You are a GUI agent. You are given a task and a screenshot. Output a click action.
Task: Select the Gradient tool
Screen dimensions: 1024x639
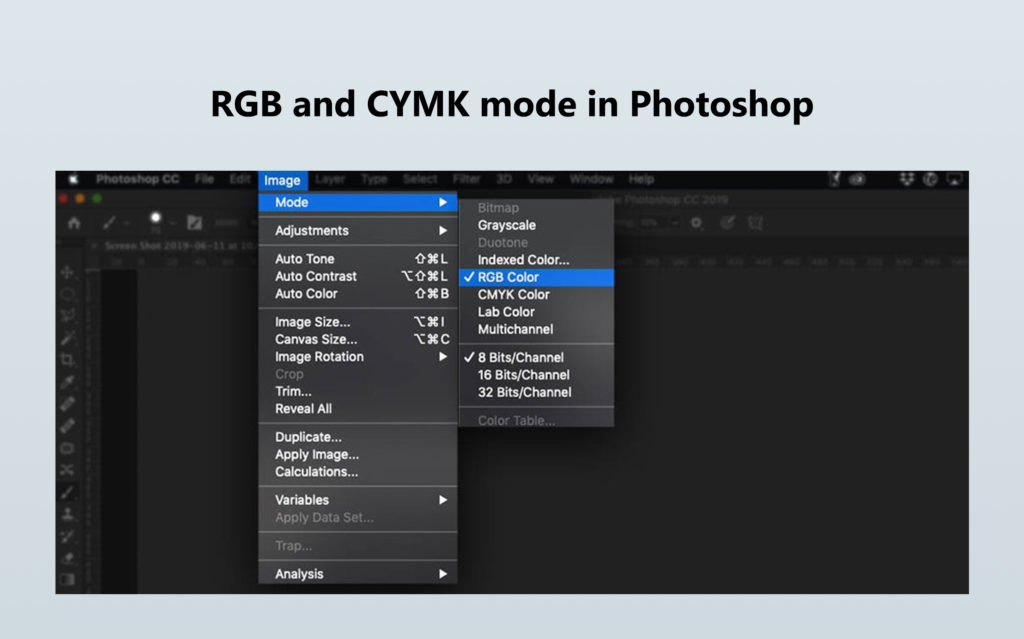pyautogui.click(x=67, y=580)
